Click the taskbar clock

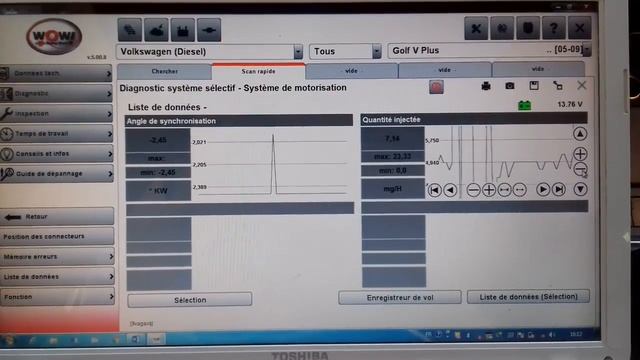pos(576,334)
